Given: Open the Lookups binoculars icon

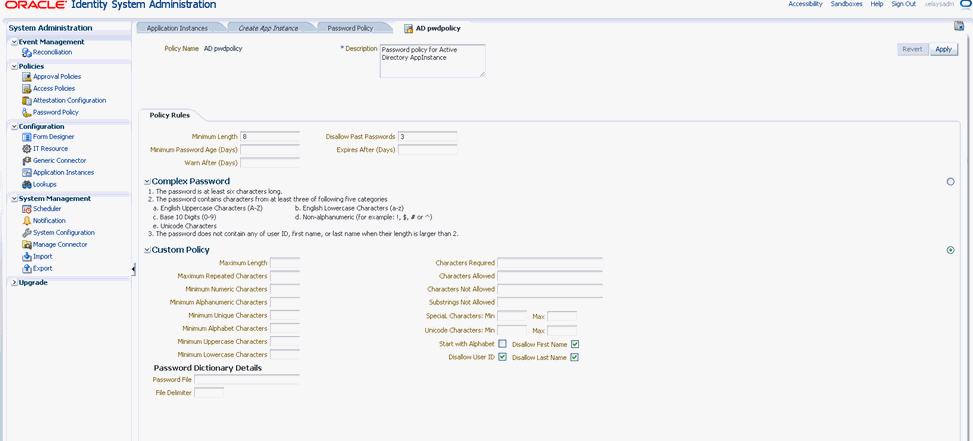Looking at the screenshot, I should point(27,185).
